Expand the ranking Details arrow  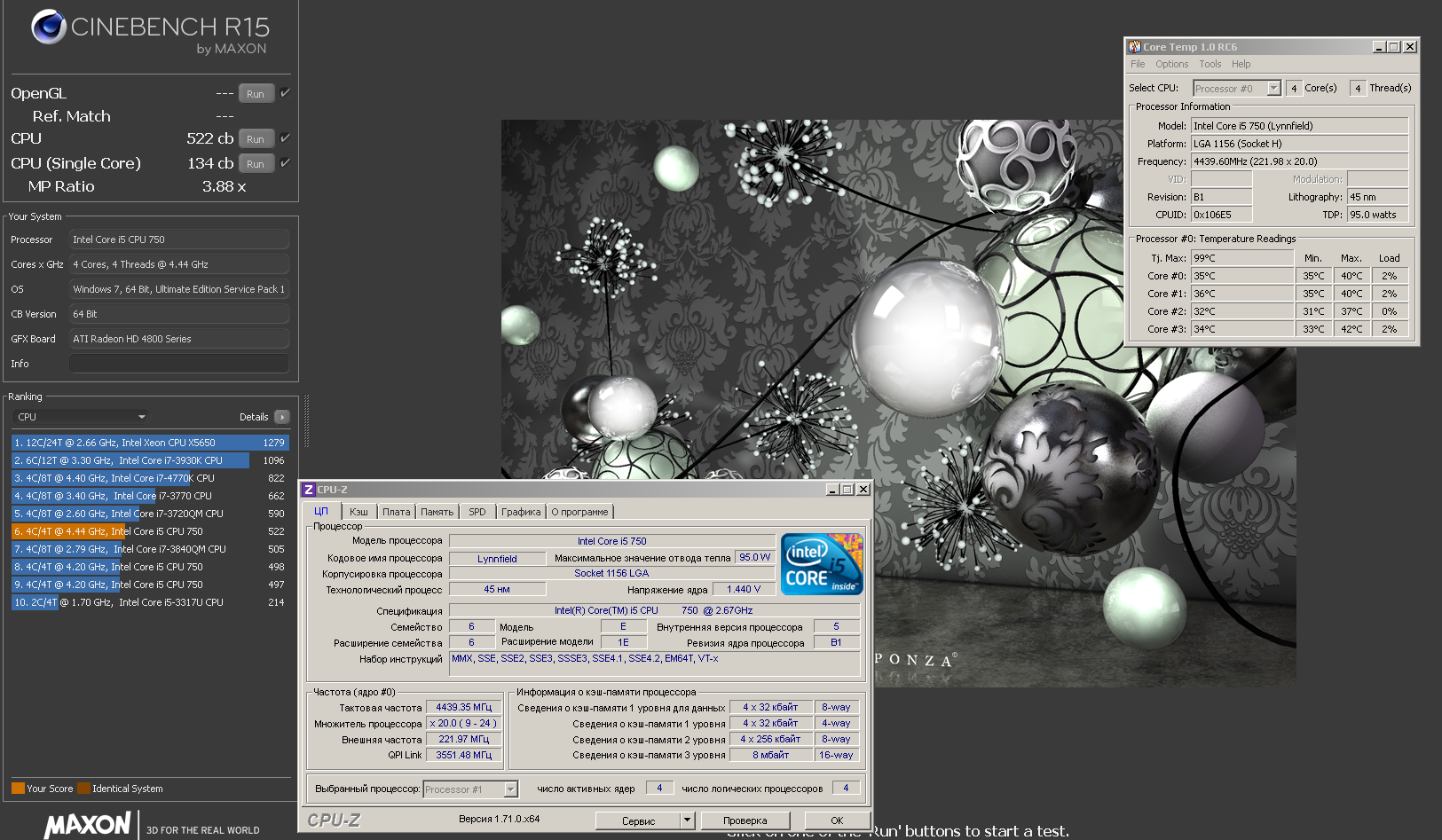[x=282, y=417]
